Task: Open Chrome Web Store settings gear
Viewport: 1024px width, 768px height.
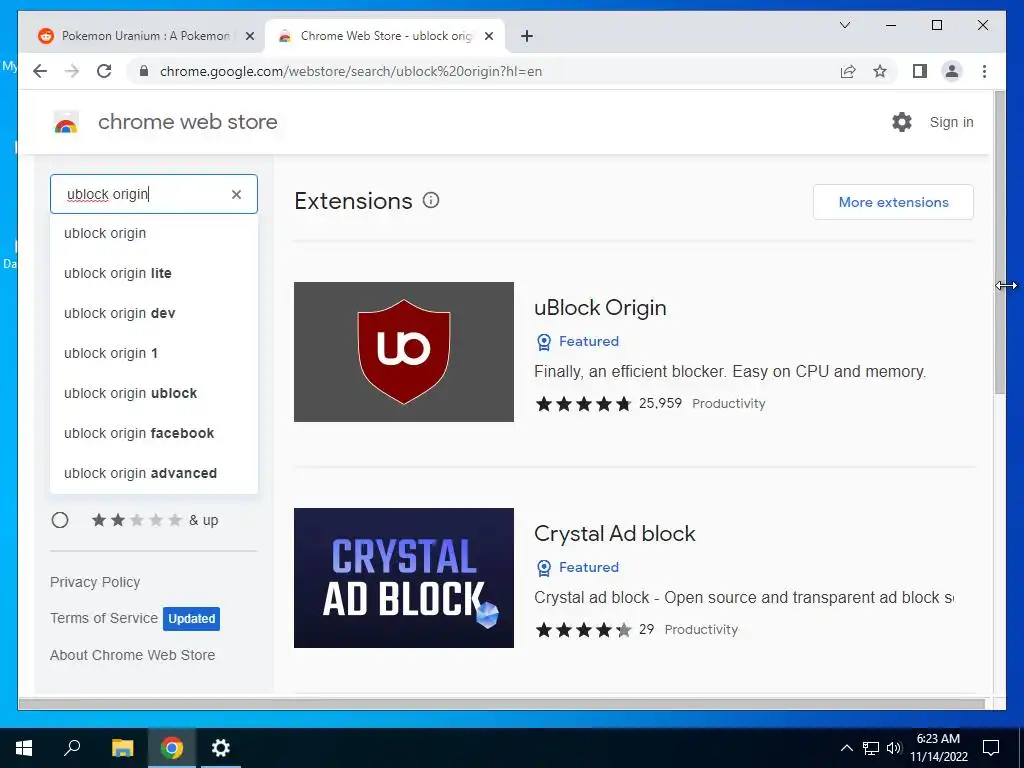Action: click(902, 122)
